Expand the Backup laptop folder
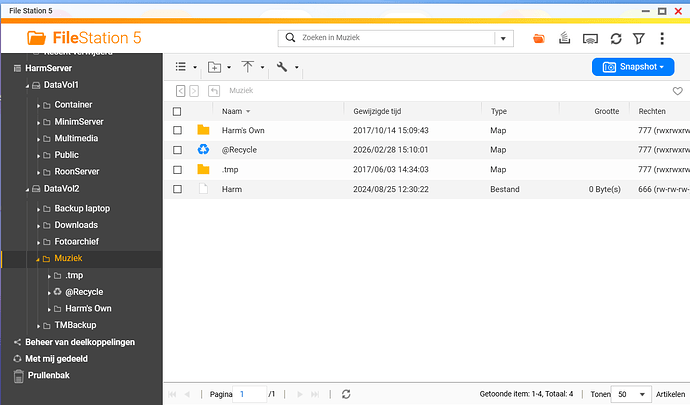The width and height of the screenshot is (690, 405). click(38, 210)
